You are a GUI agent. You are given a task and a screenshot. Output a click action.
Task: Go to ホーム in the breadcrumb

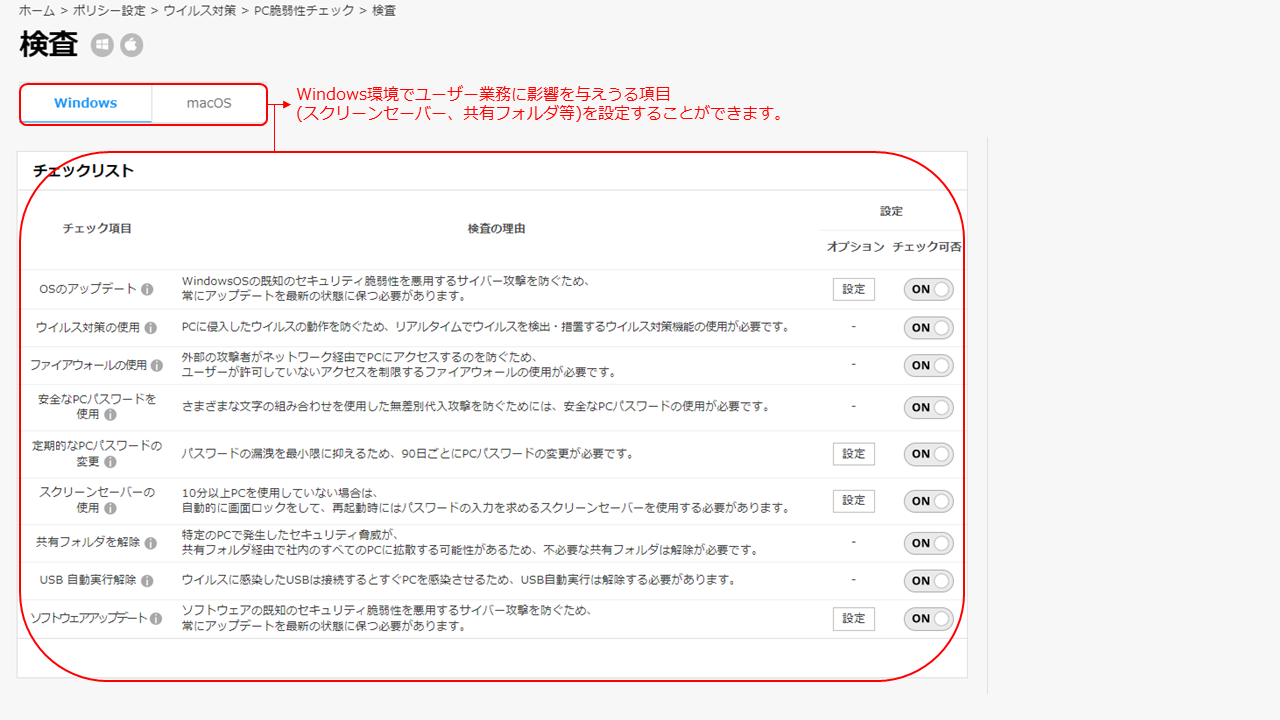36,11
